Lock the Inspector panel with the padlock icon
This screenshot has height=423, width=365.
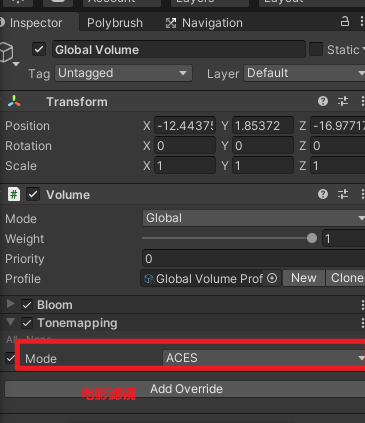[345, 22]
